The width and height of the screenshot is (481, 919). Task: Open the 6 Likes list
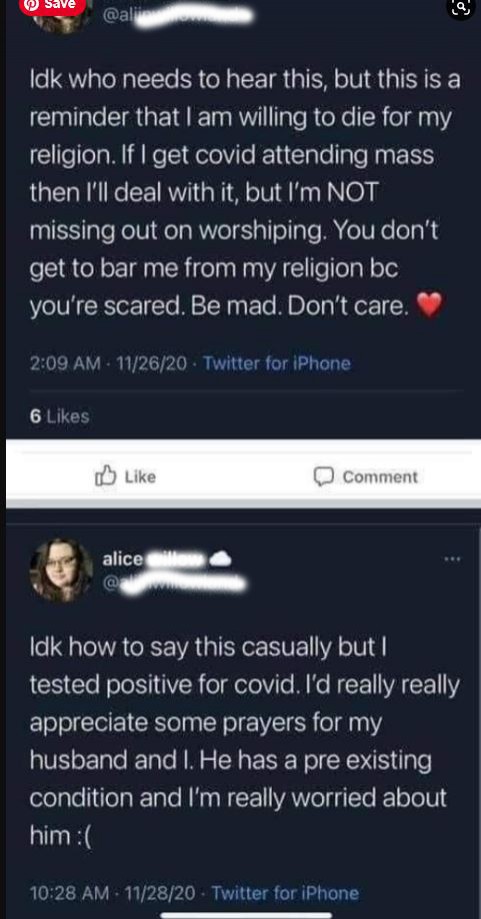pyautogui.click(x=59, y=416)
